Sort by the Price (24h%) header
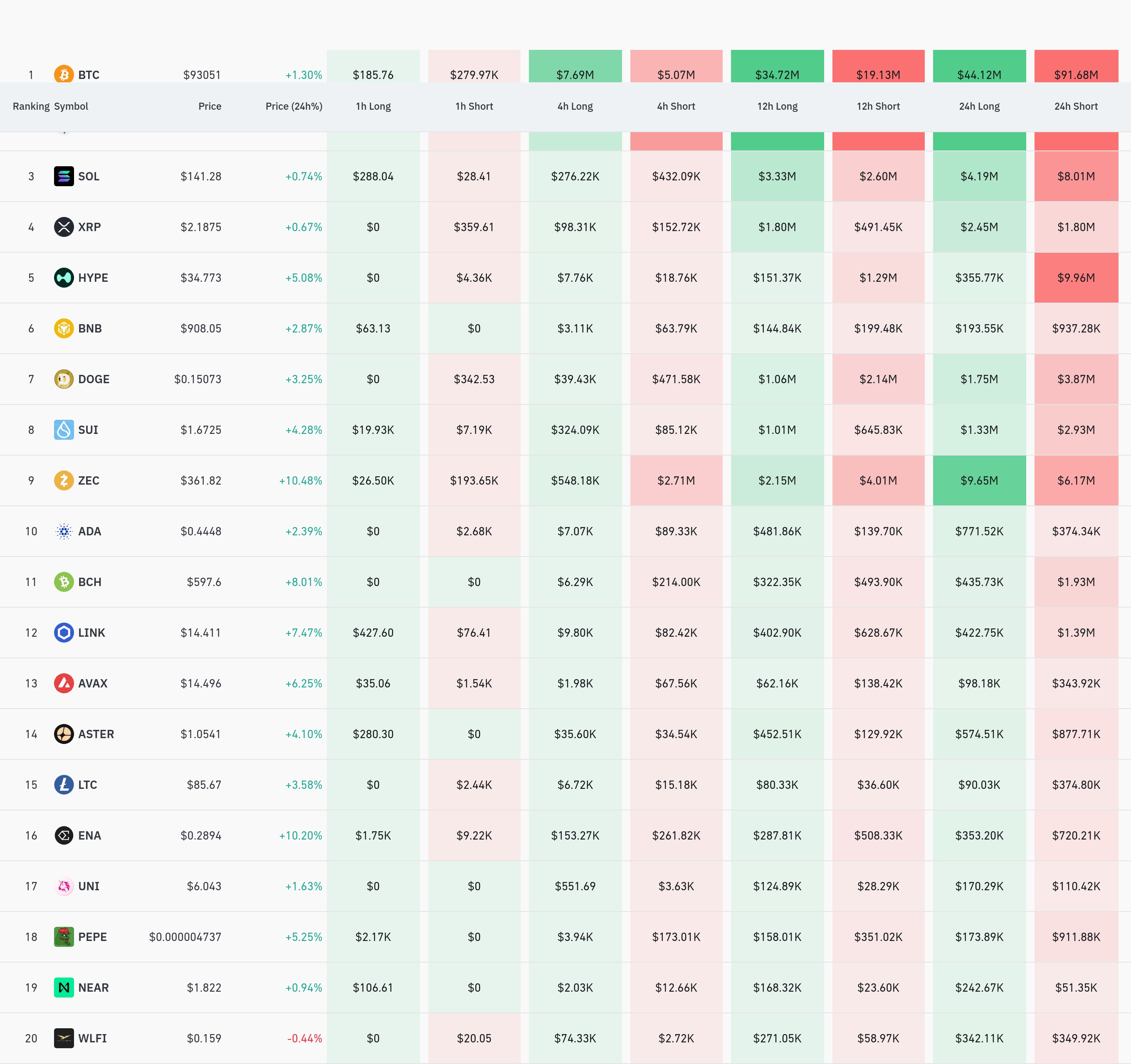 (294, 106)
